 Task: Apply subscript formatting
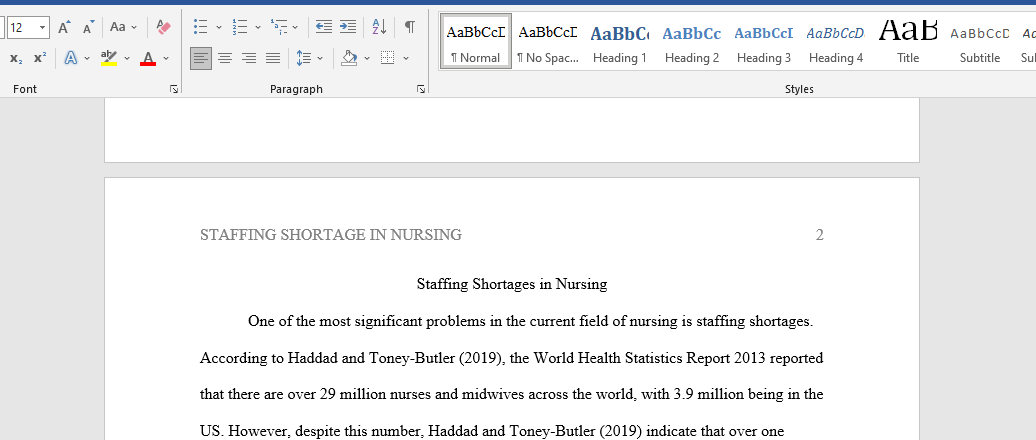(16, 58)
